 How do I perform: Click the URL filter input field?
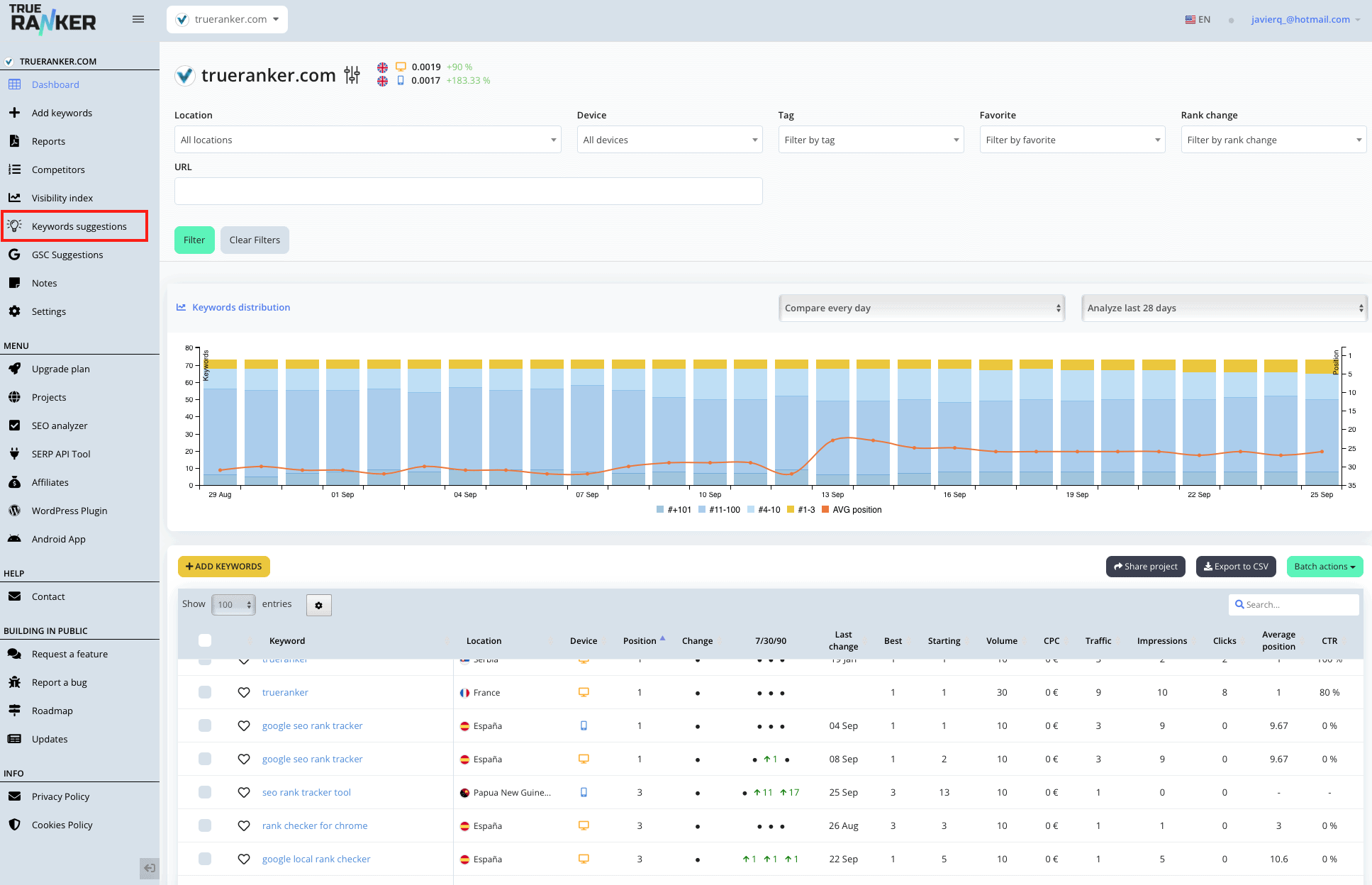[469, 191]
